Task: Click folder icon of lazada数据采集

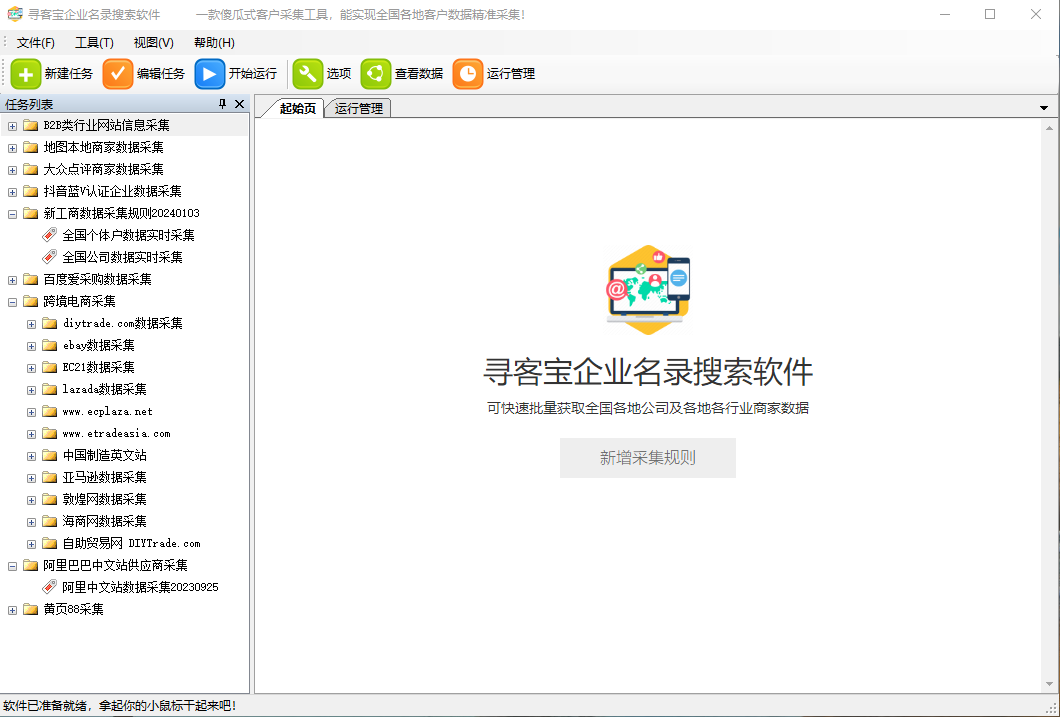Action: click(x=49, y=389)
